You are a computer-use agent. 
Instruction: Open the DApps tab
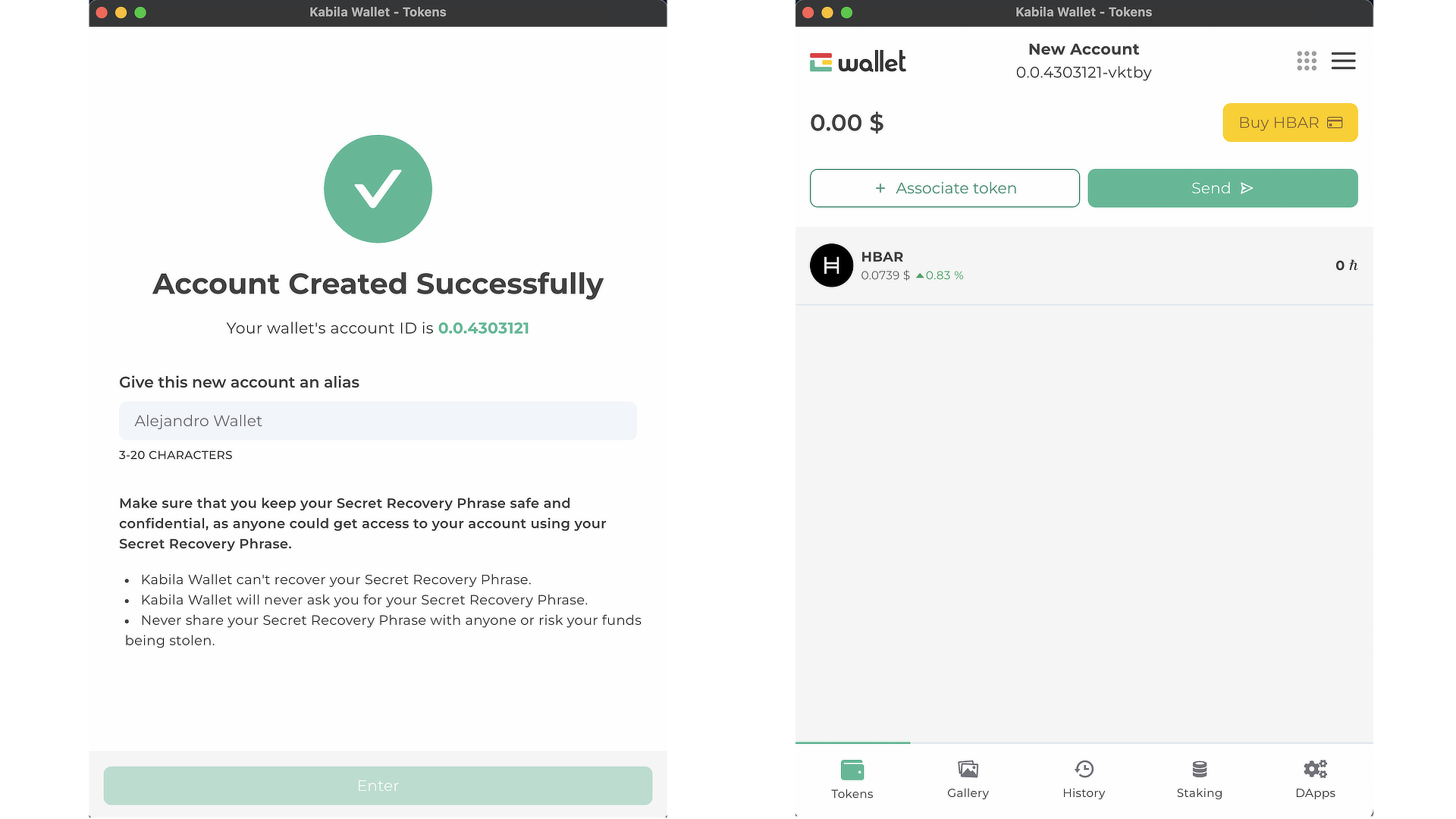pyautogui.click(x=1315, y=780)
